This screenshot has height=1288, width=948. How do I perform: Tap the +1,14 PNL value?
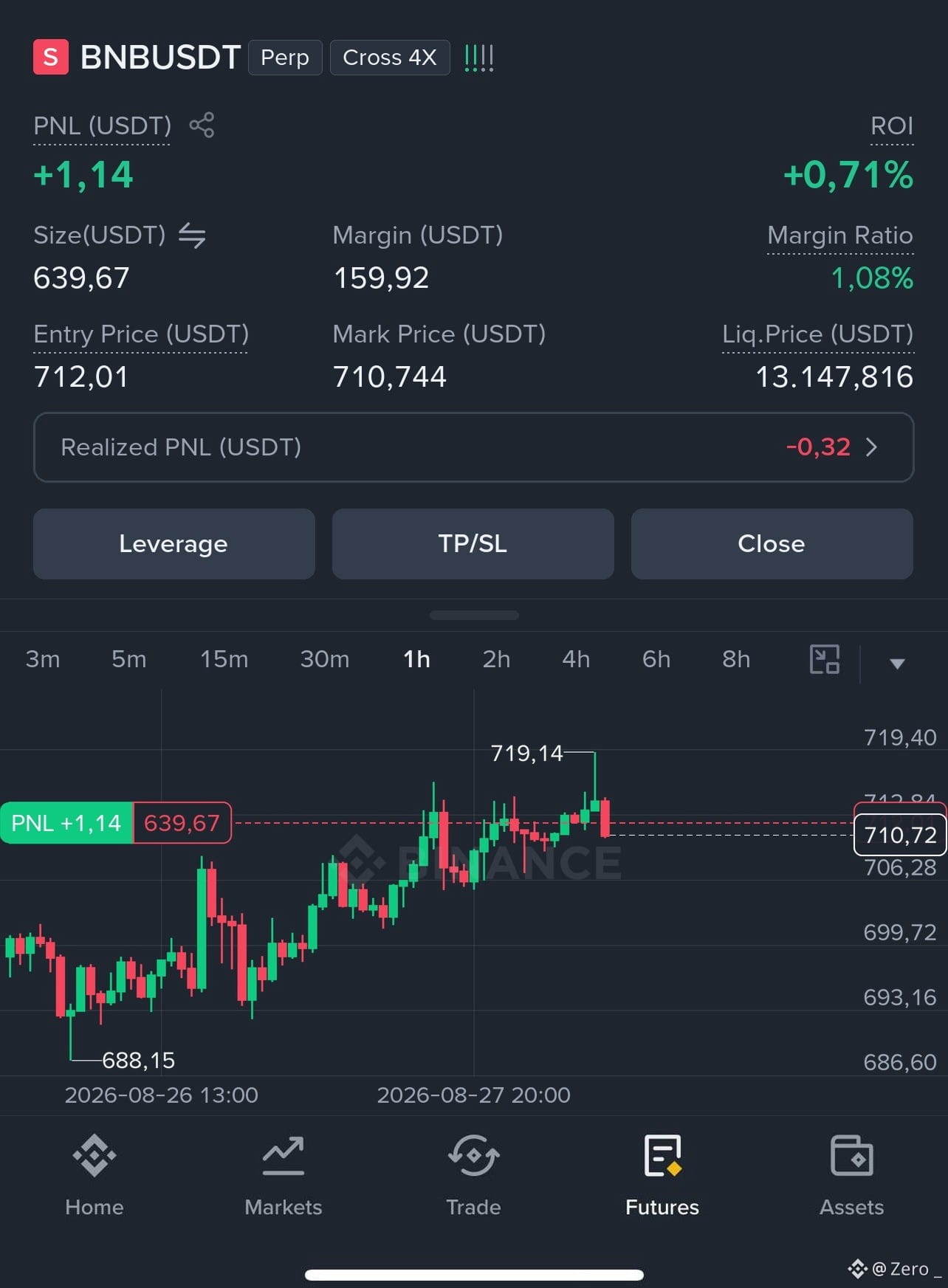(83, 176)
